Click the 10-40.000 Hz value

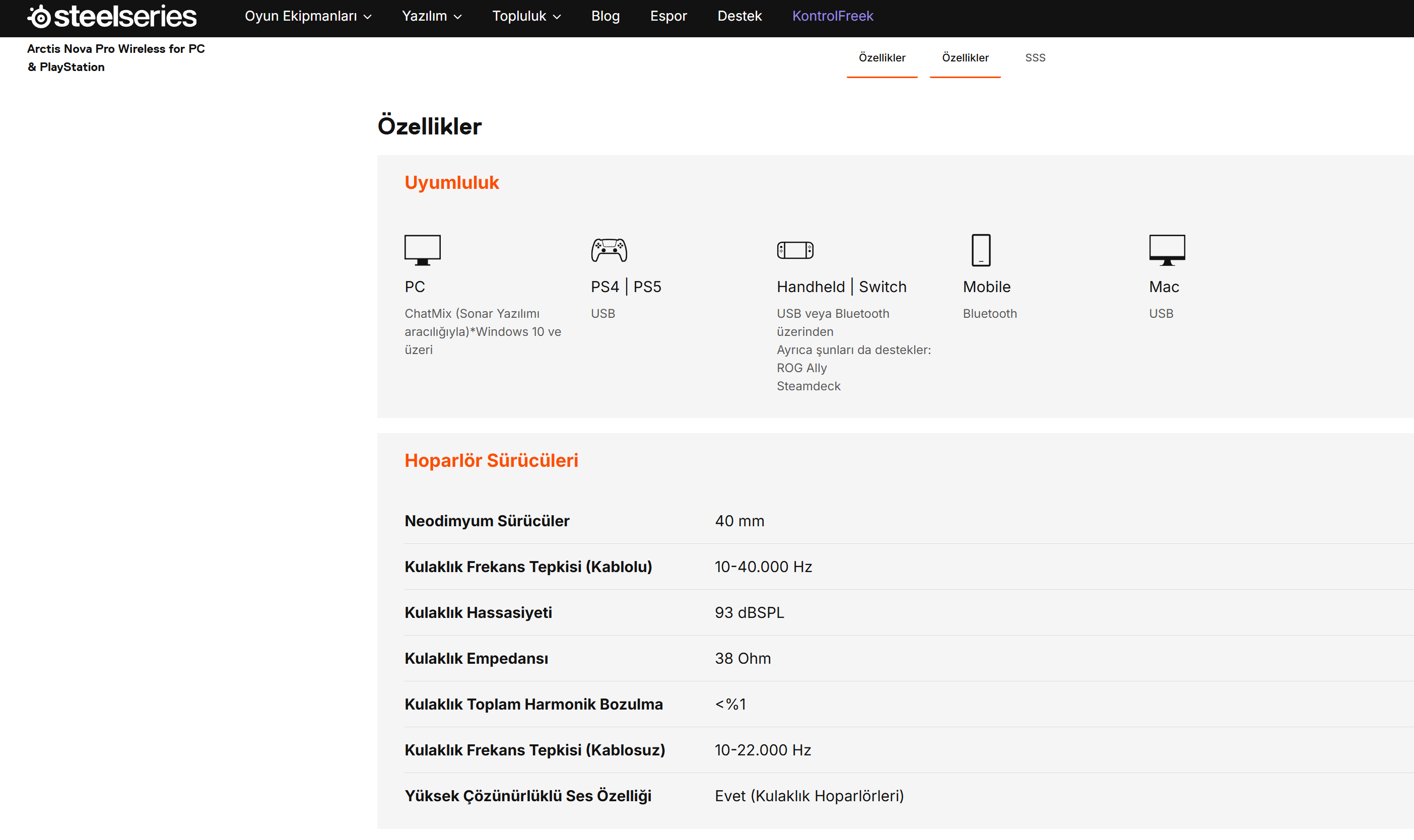(763, 567)
